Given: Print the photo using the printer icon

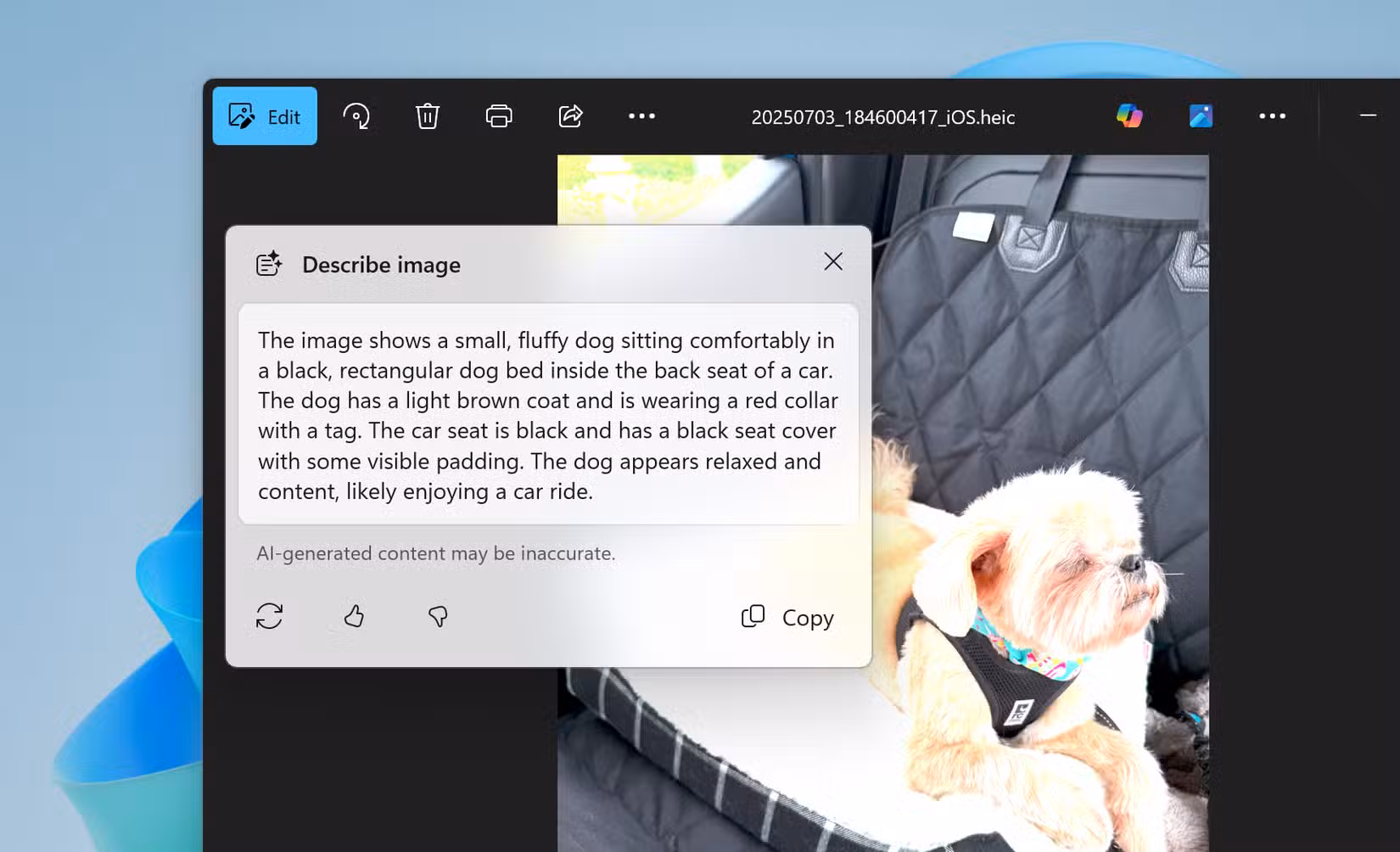Looking at the screenshot, I should pyautogui.click(x=499, y=116).
